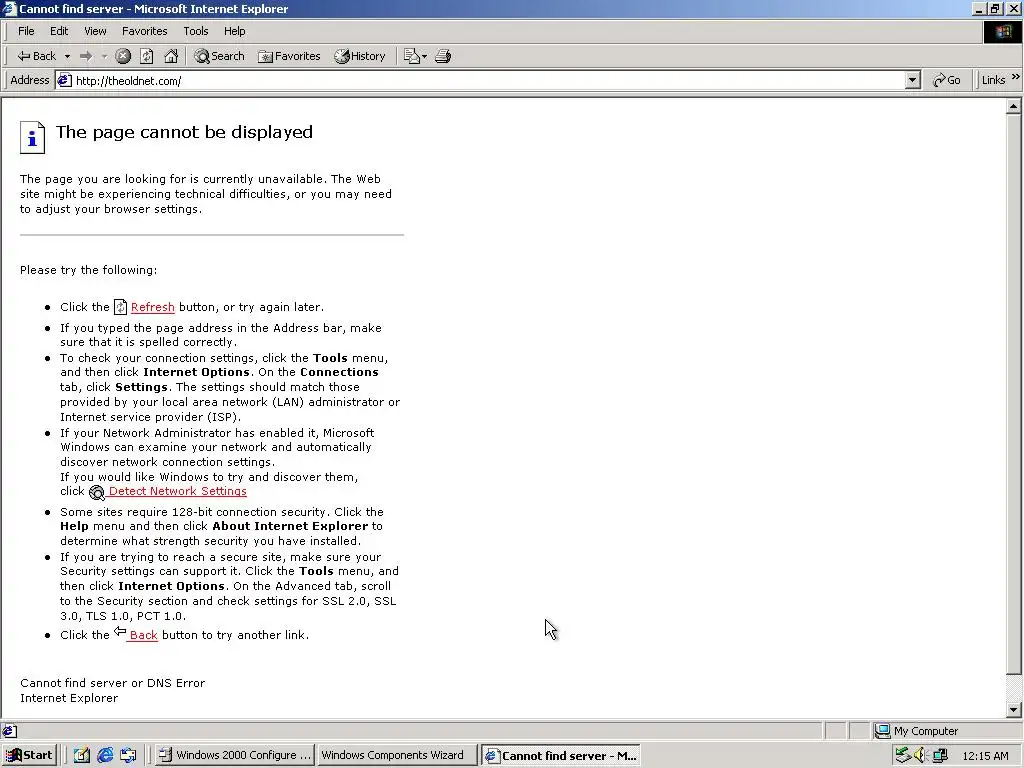The image size is (1024, 768).
Task: Open the Favorites menu
Action: [x=144, y=31]
